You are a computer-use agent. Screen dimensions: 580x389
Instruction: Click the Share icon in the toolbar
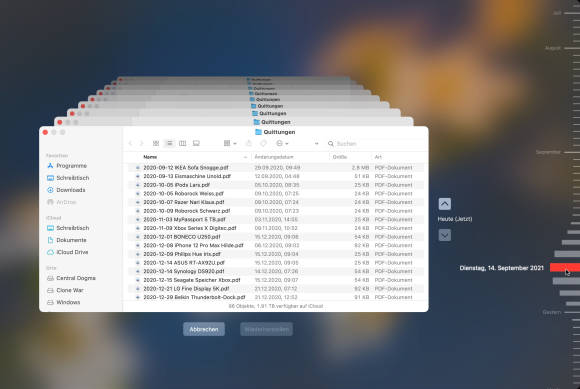coord(249,143)
